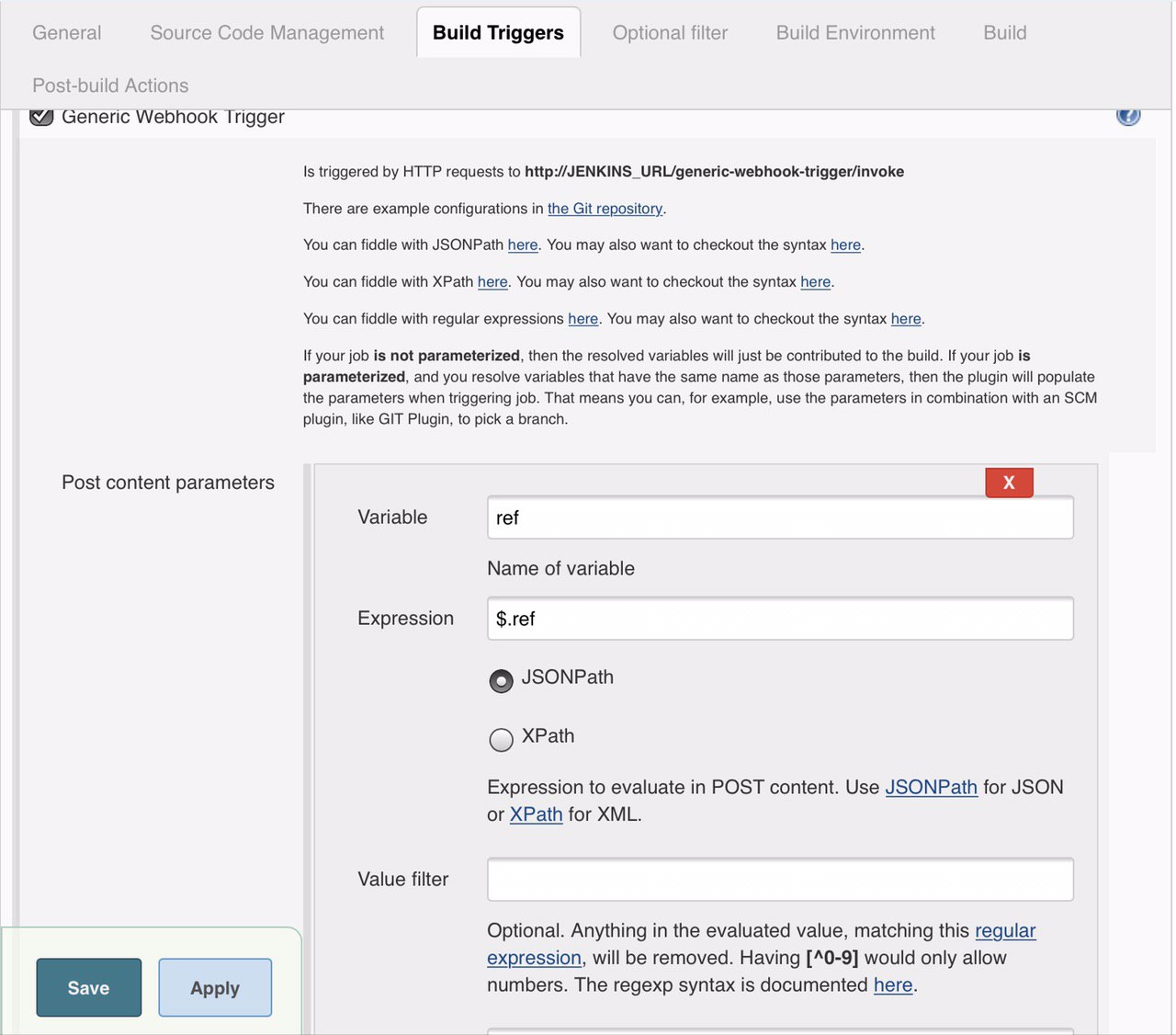Open the regular expressions fiddle 'here' link
This screenshot has height=1035, width=1176.
pos(582,319)
